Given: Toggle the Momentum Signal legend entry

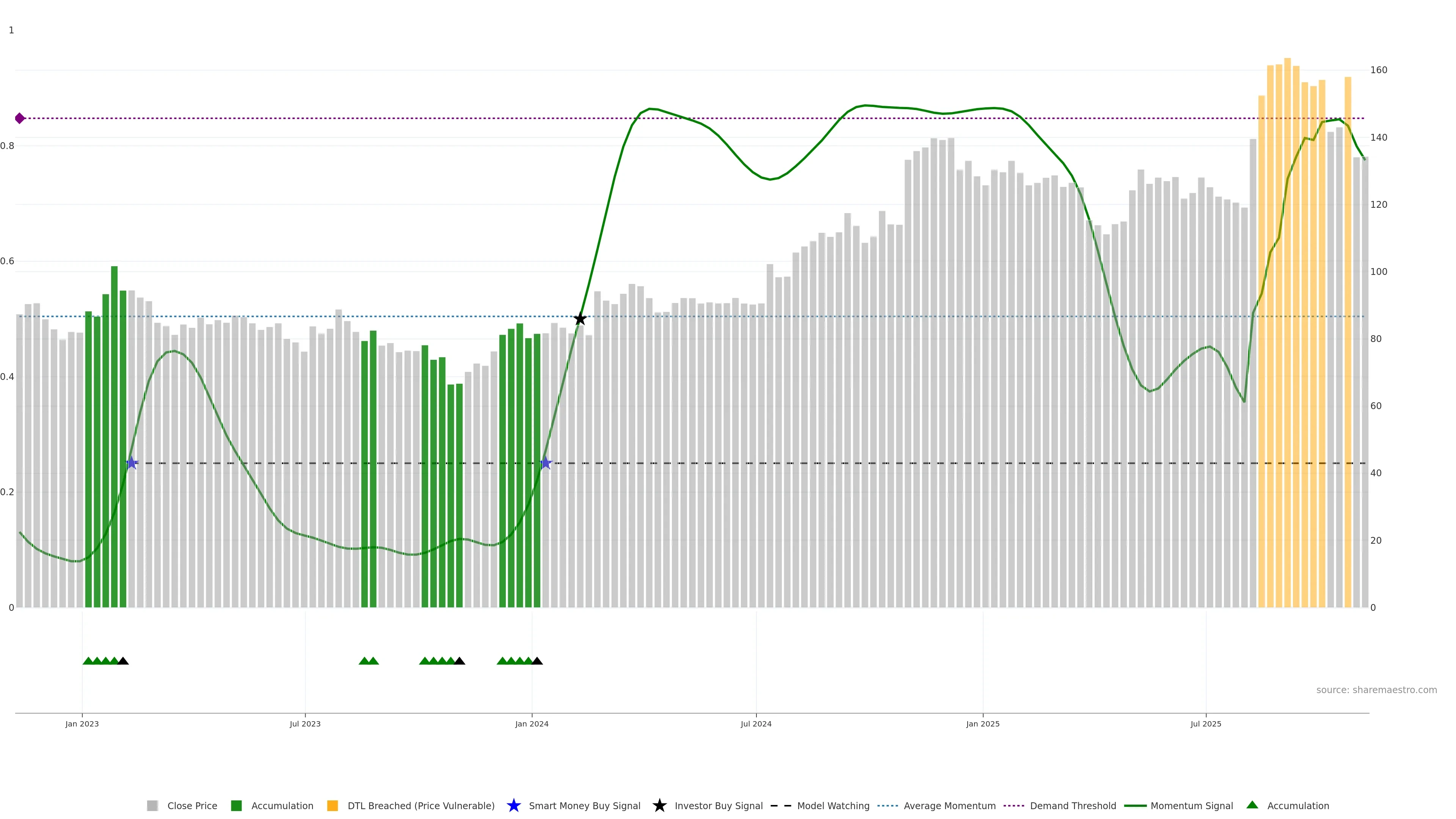Looking at the screenshot, I should tap(1191, 805).
